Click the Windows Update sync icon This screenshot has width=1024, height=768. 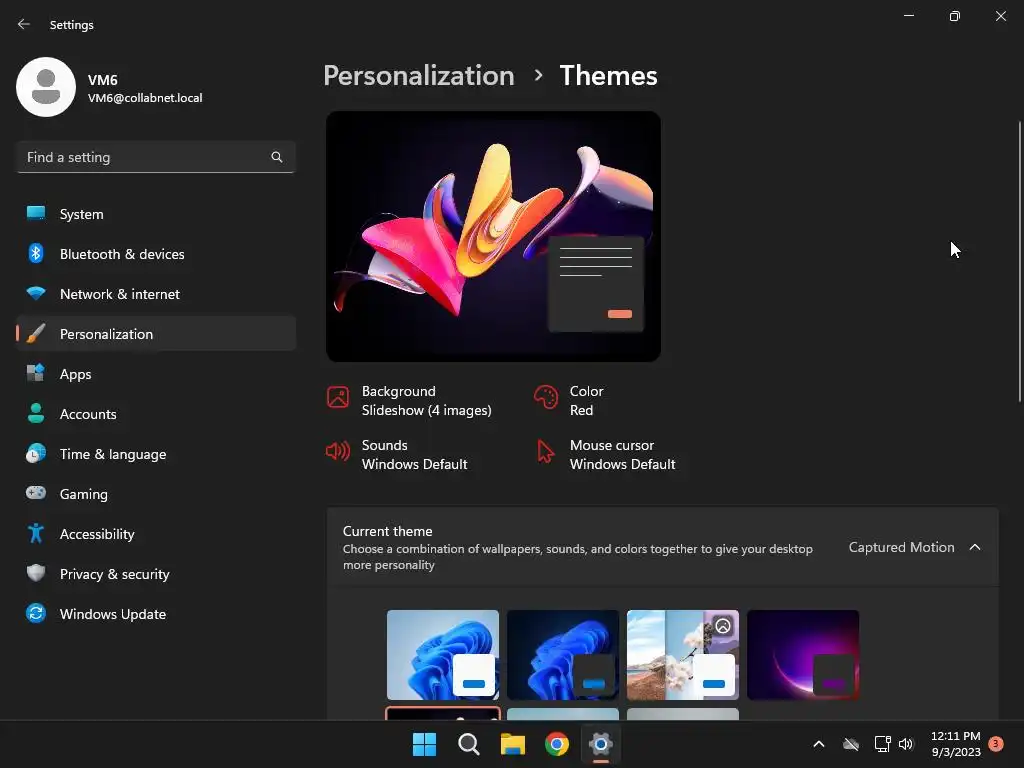click(36, 613)
